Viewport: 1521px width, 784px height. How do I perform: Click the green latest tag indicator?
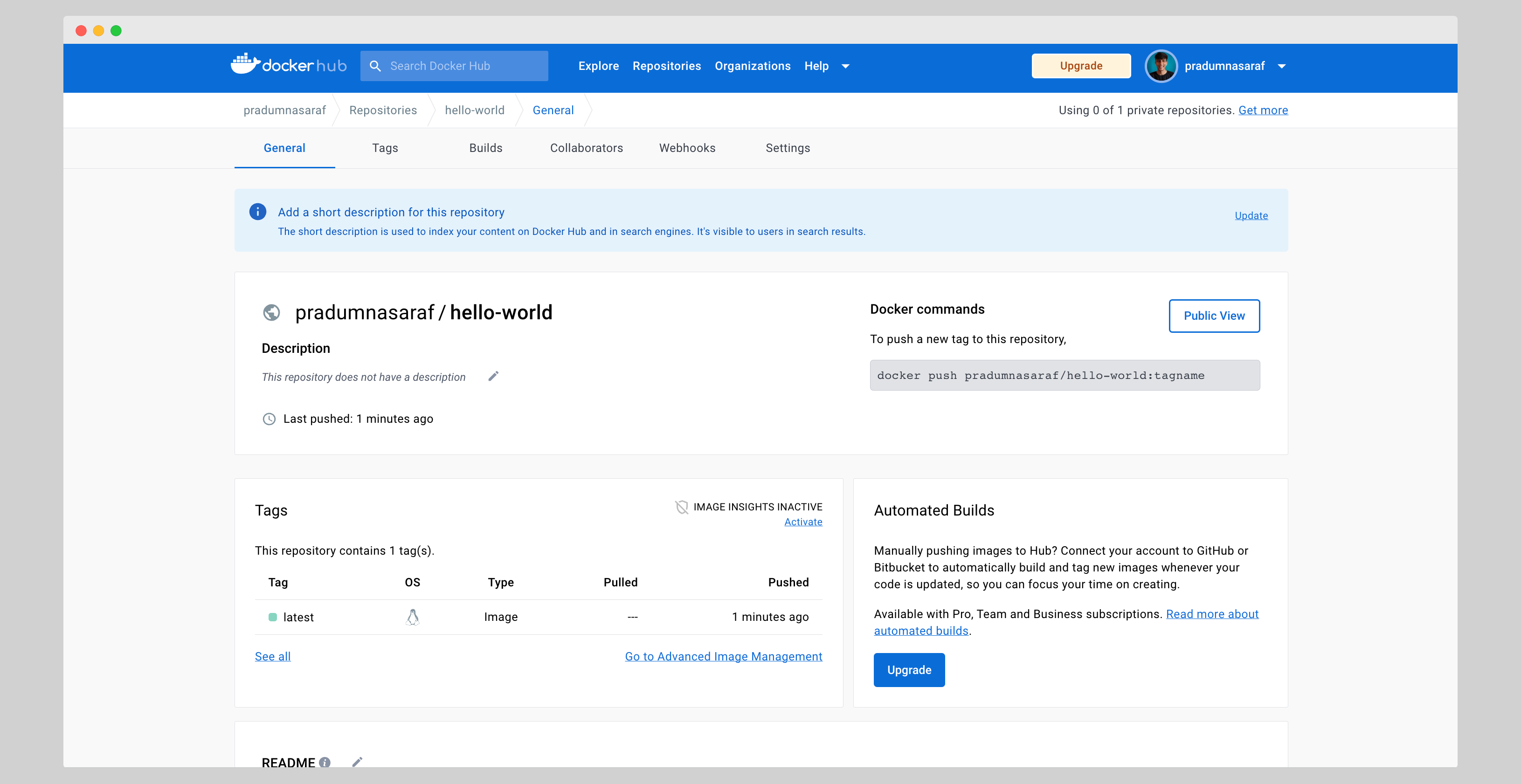(x=273, y=617)
